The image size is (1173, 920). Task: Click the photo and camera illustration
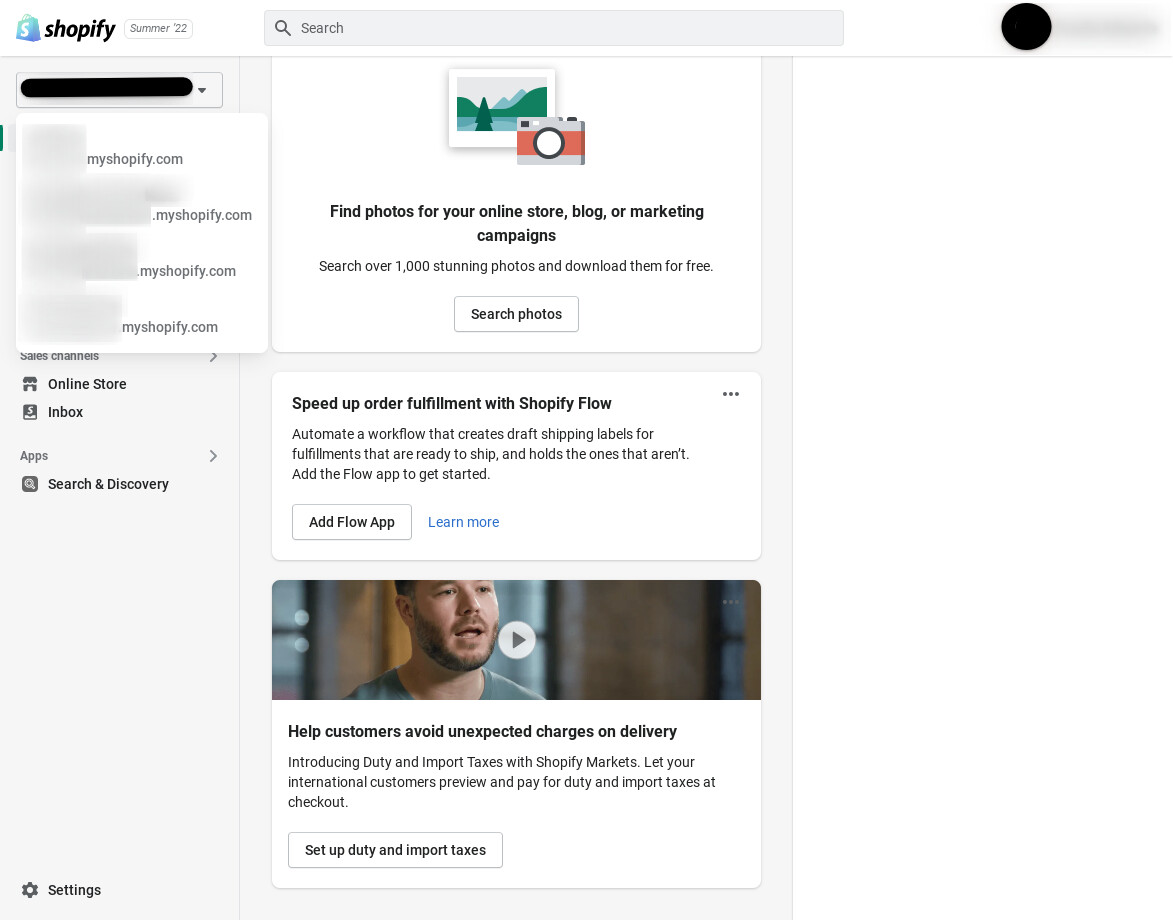click(x=516, y=117)
